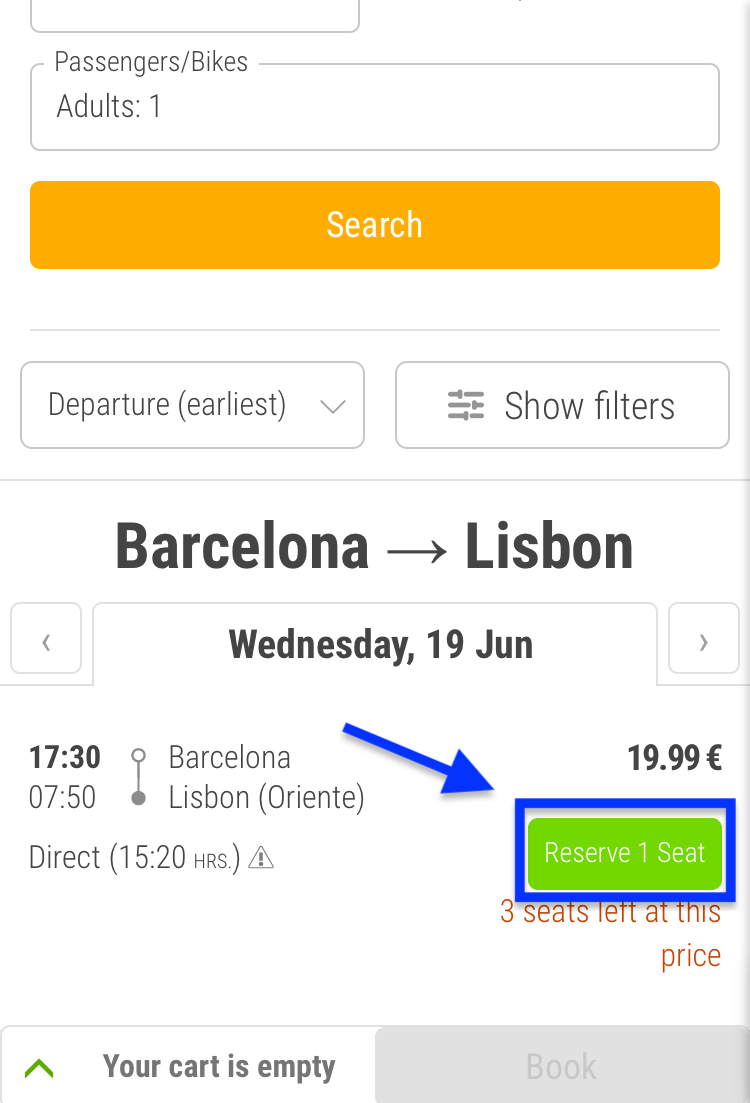Click the orange Search button
Screen dimensions: 750x1103
click(375, 225)
